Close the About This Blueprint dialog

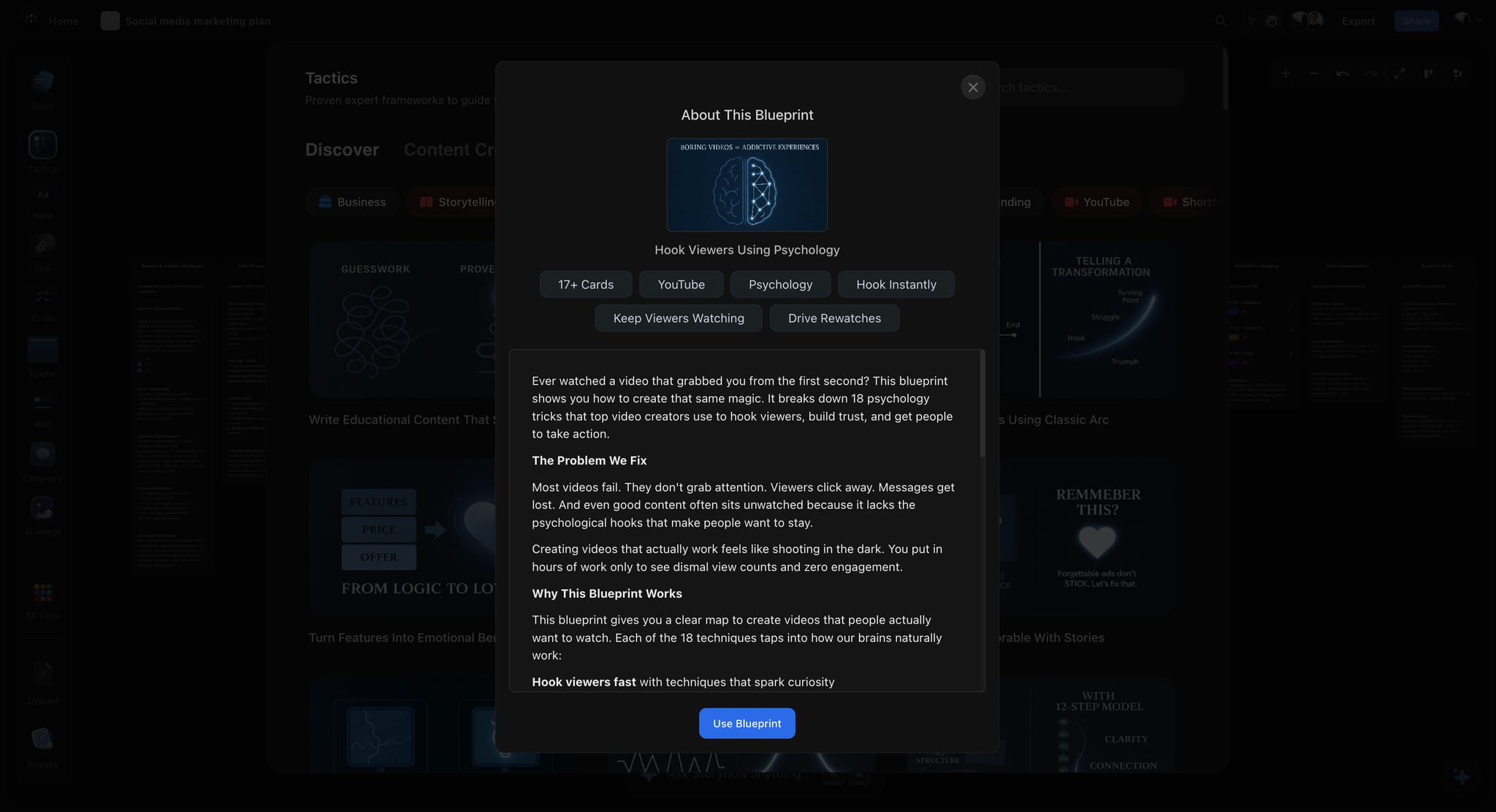(972, 88)
